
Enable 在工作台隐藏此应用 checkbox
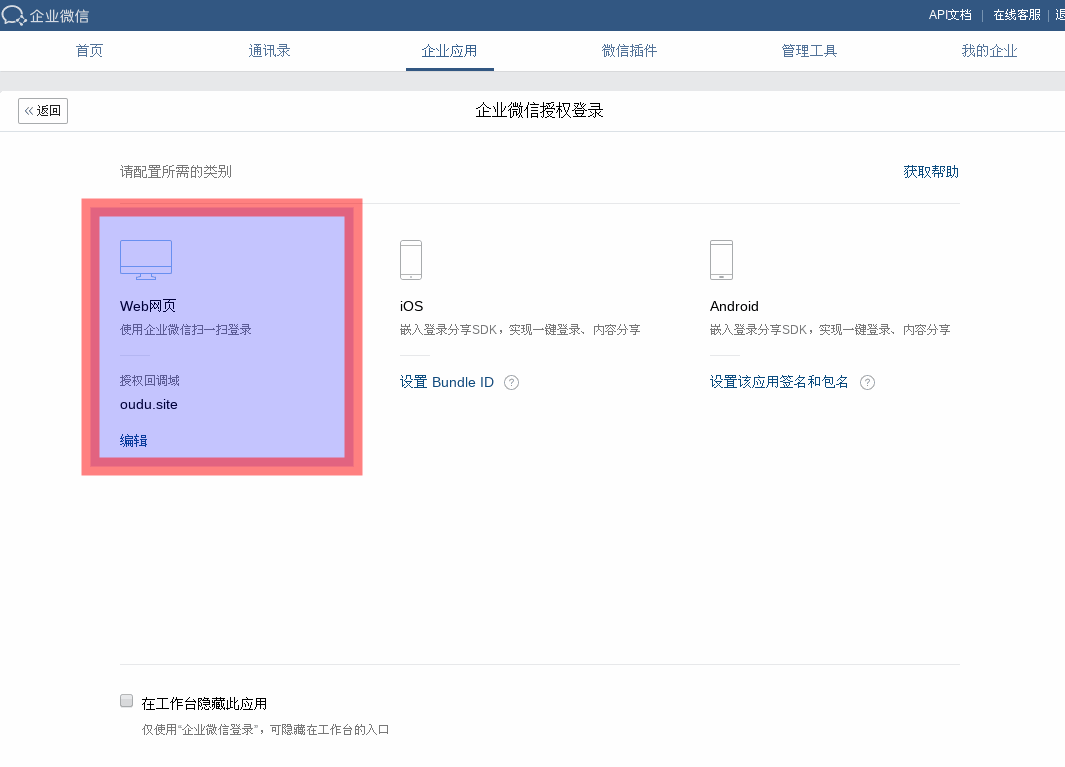[x=126, y=700]
